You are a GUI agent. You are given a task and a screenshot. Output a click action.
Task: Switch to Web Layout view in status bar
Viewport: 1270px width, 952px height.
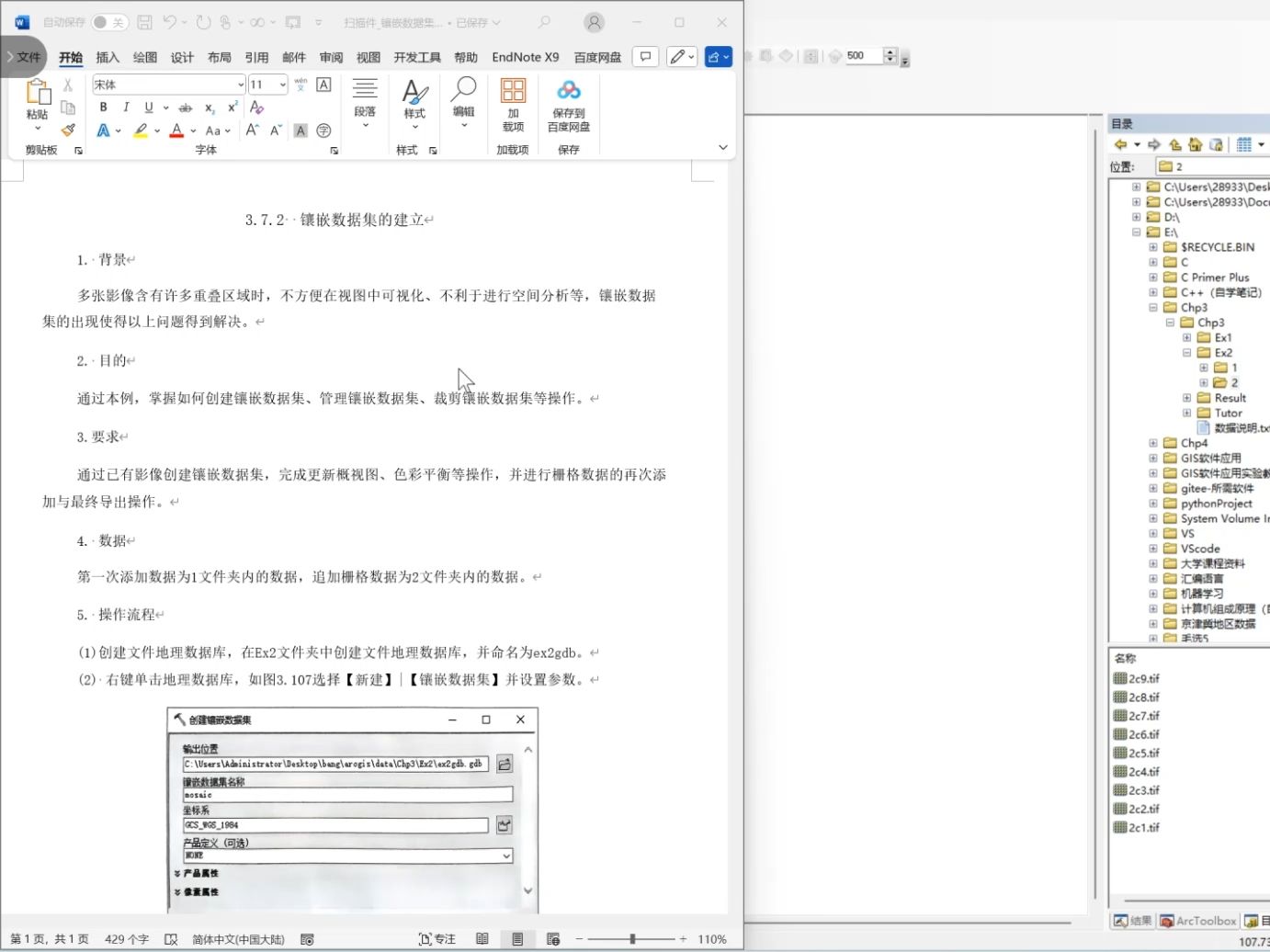[553, 939]
